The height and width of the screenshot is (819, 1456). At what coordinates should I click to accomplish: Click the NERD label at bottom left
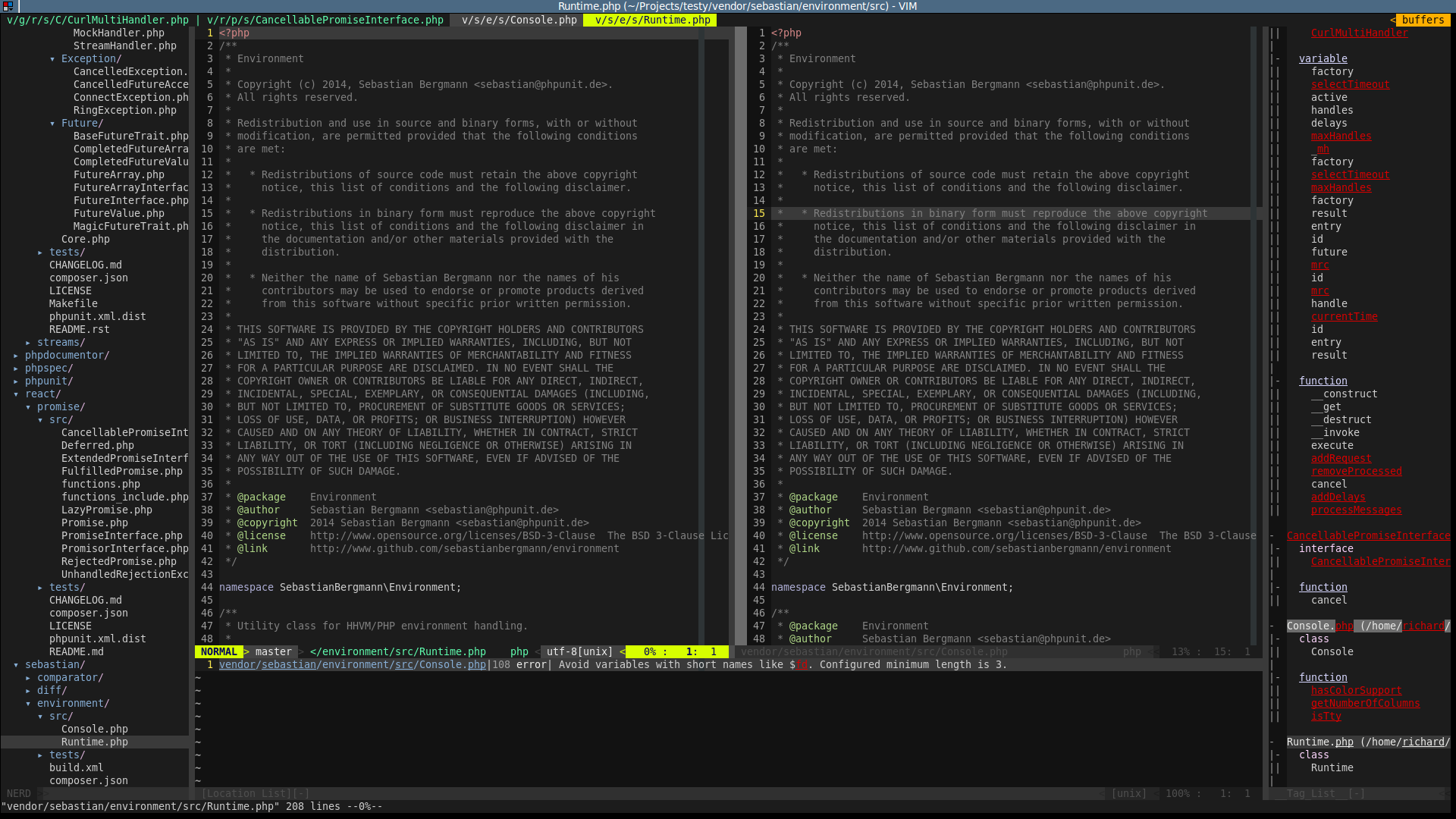pos(18,793)
